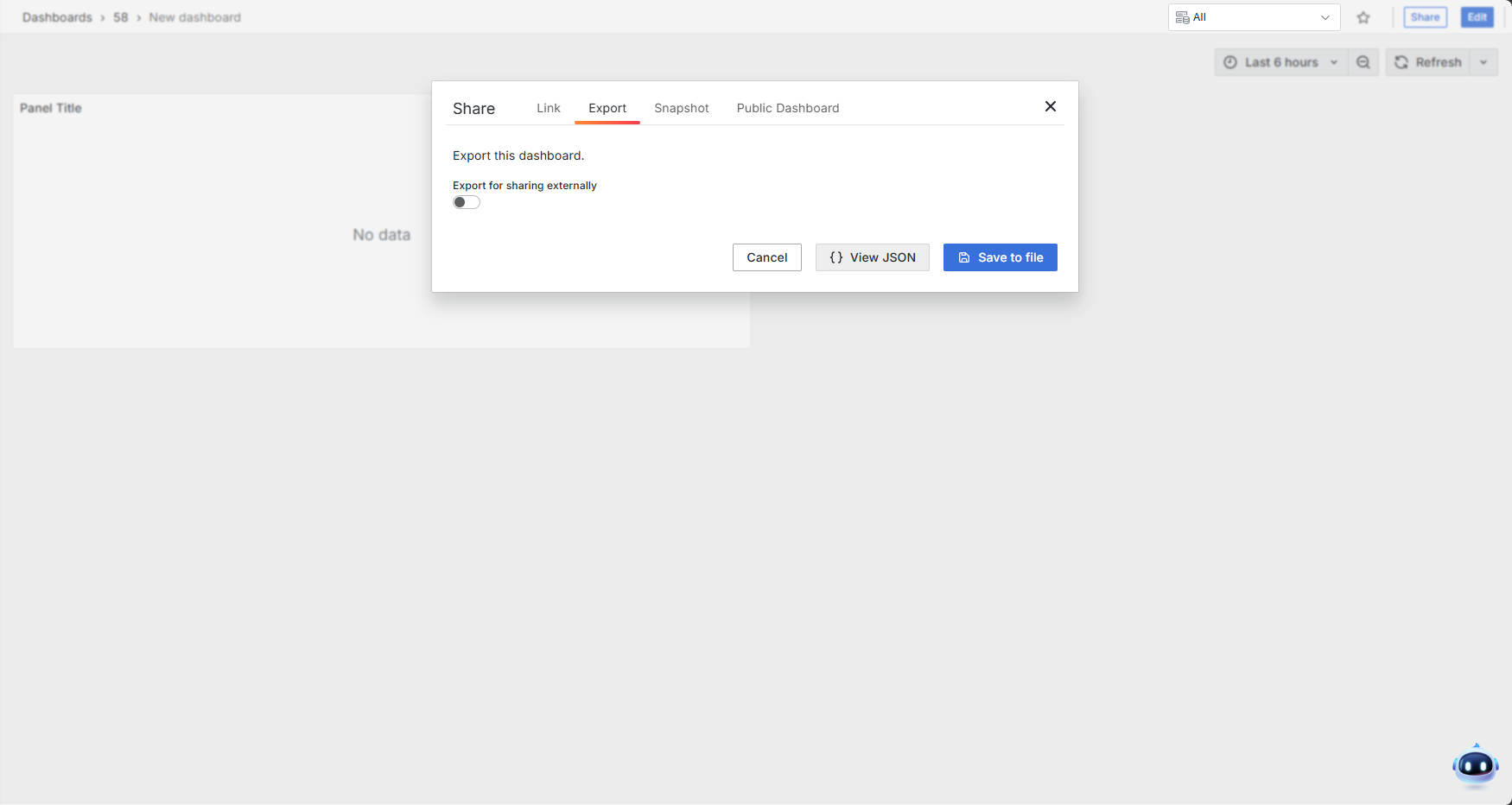Image resolution: width=1512 pixels, height=805 pixels.
Task: Click the clock icon in time picker
Action: pos(1230,62)
